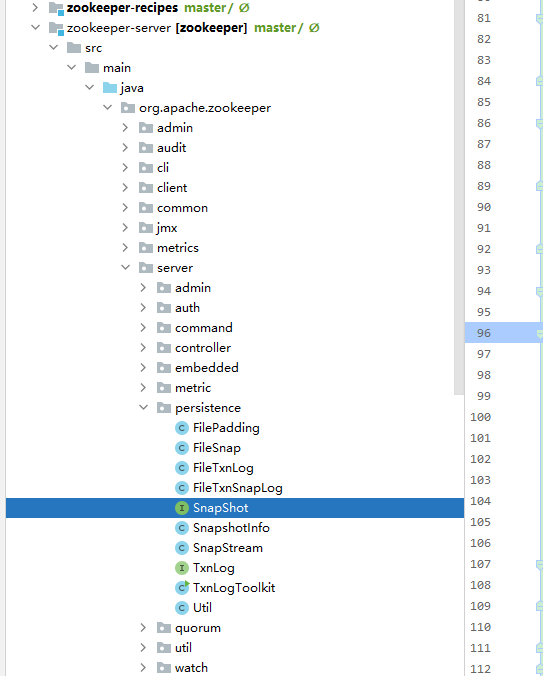Viewport: 543px width, 676px height.
Task: Expand the cli package
Action: click(125, 168)
